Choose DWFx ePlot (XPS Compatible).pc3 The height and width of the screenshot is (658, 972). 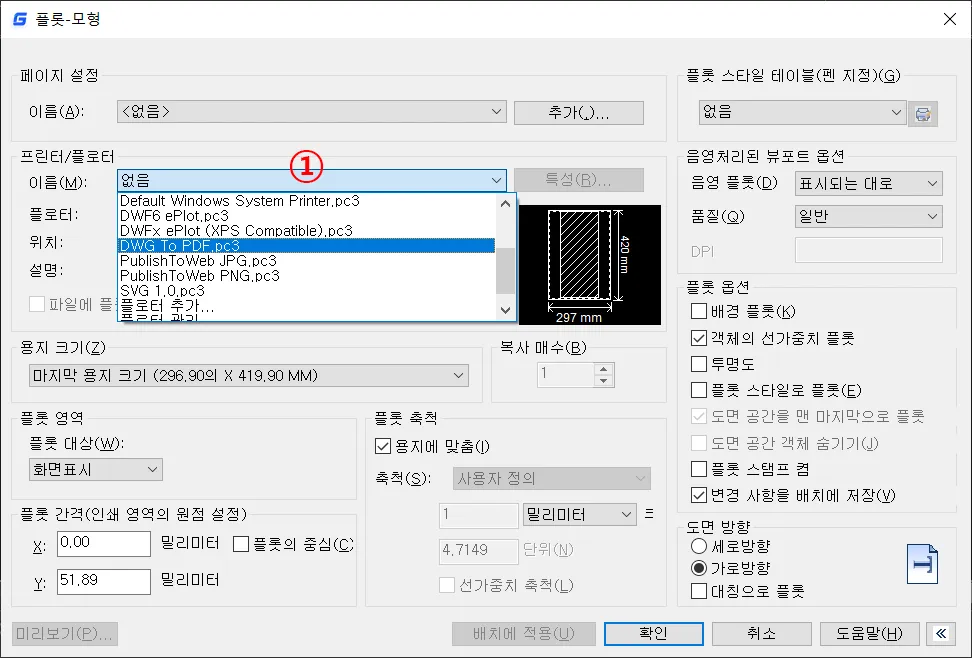(307, 231)
